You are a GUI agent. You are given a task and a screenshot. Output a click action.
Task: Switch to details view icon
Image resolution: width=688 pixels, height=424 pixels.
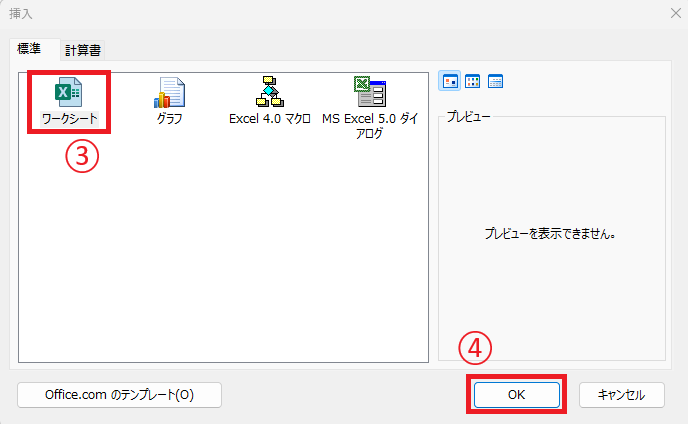(x=495, y=81)
